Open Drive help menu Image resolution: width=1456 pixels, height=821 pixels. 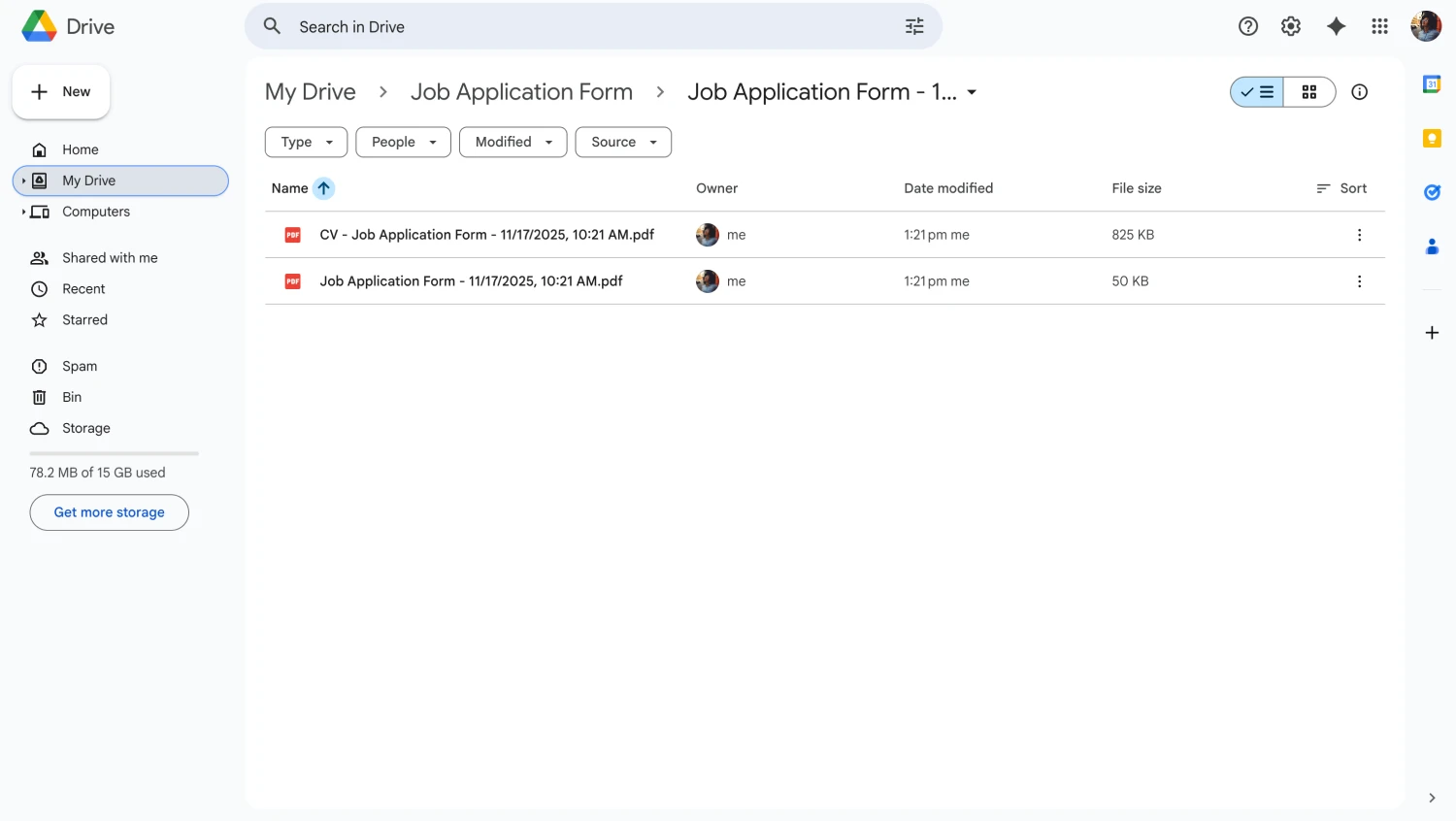1247,26
